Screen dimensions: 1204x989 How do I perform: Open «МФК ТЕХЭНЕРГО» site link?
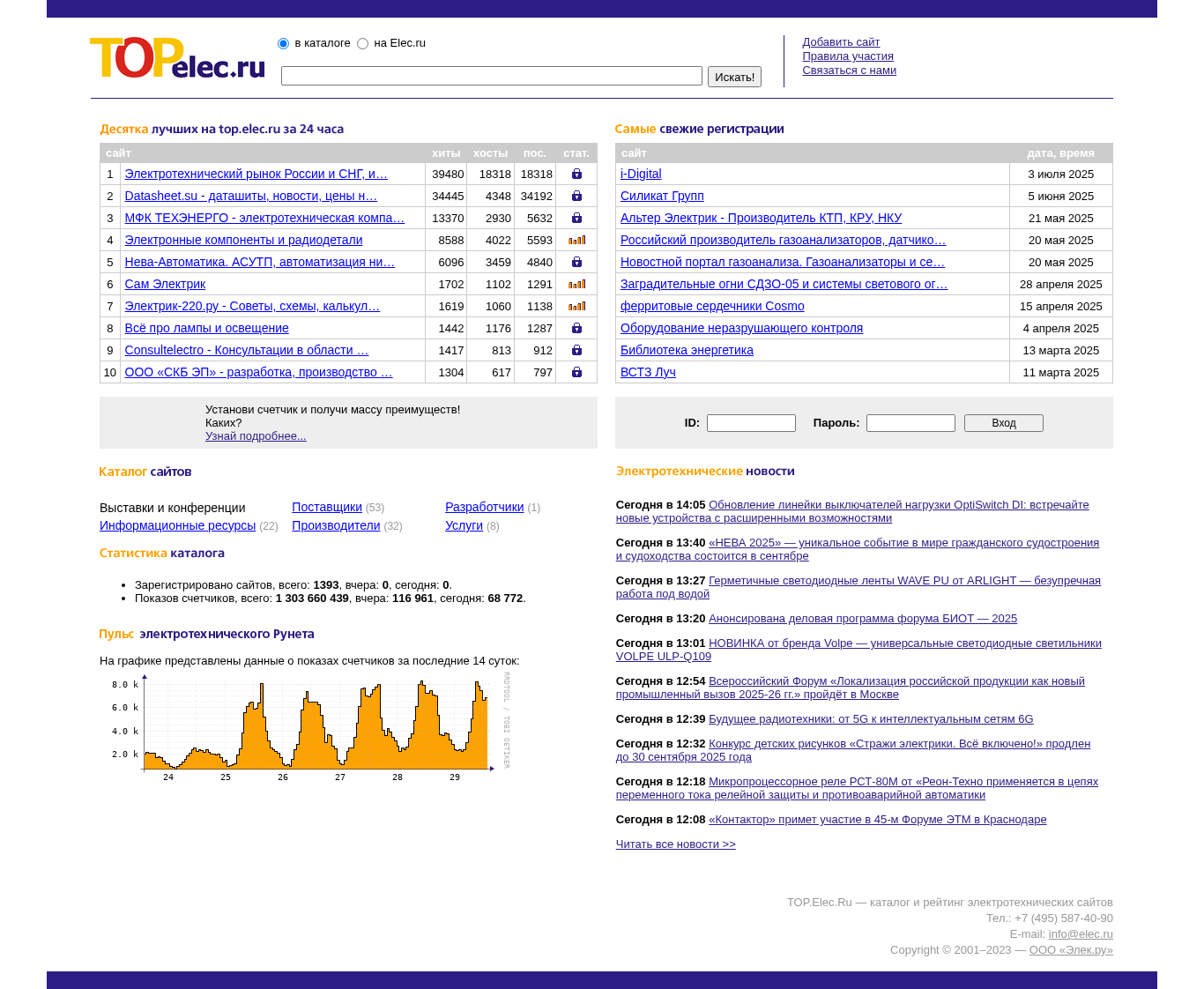click(x=264, y=218)
